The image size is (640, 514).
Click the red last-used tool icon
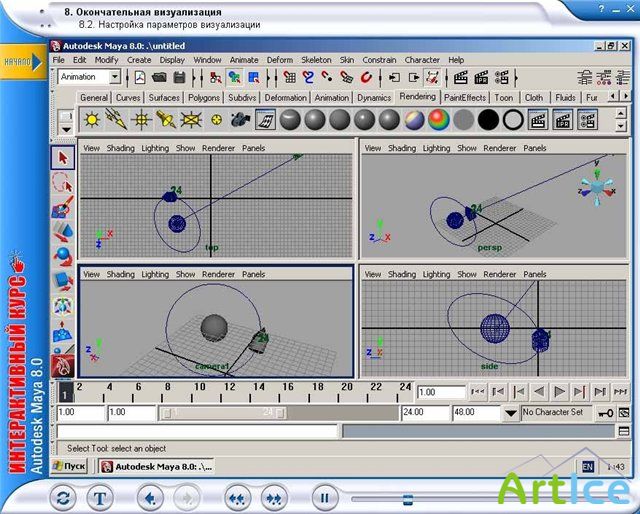[x=63, y=365]
